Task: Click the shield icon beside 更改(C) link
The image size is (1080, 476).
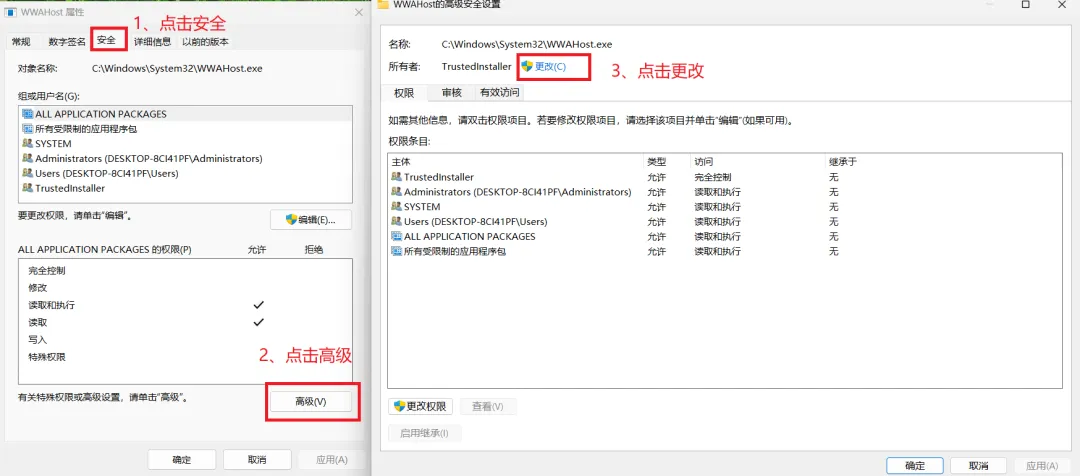Action: coord(527,66)
